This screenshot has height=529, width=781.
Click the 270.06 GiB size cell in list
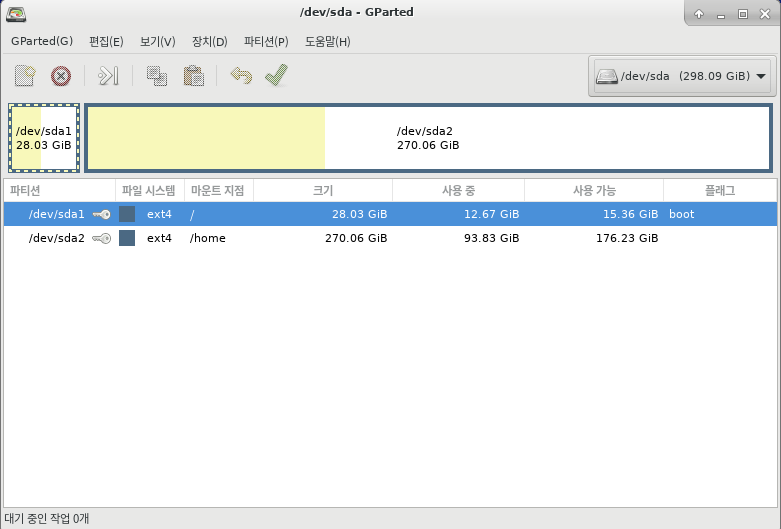coord(356,238)
